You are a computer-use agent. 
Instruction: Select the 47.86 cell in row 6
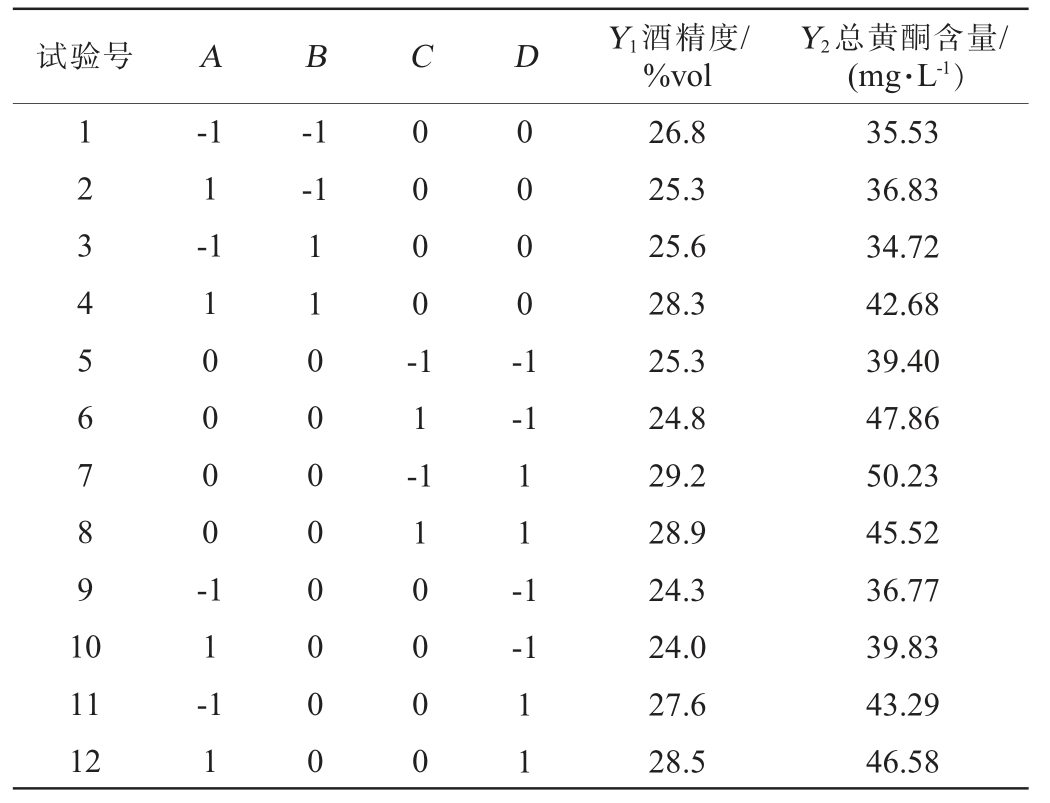tap(903, 419)
